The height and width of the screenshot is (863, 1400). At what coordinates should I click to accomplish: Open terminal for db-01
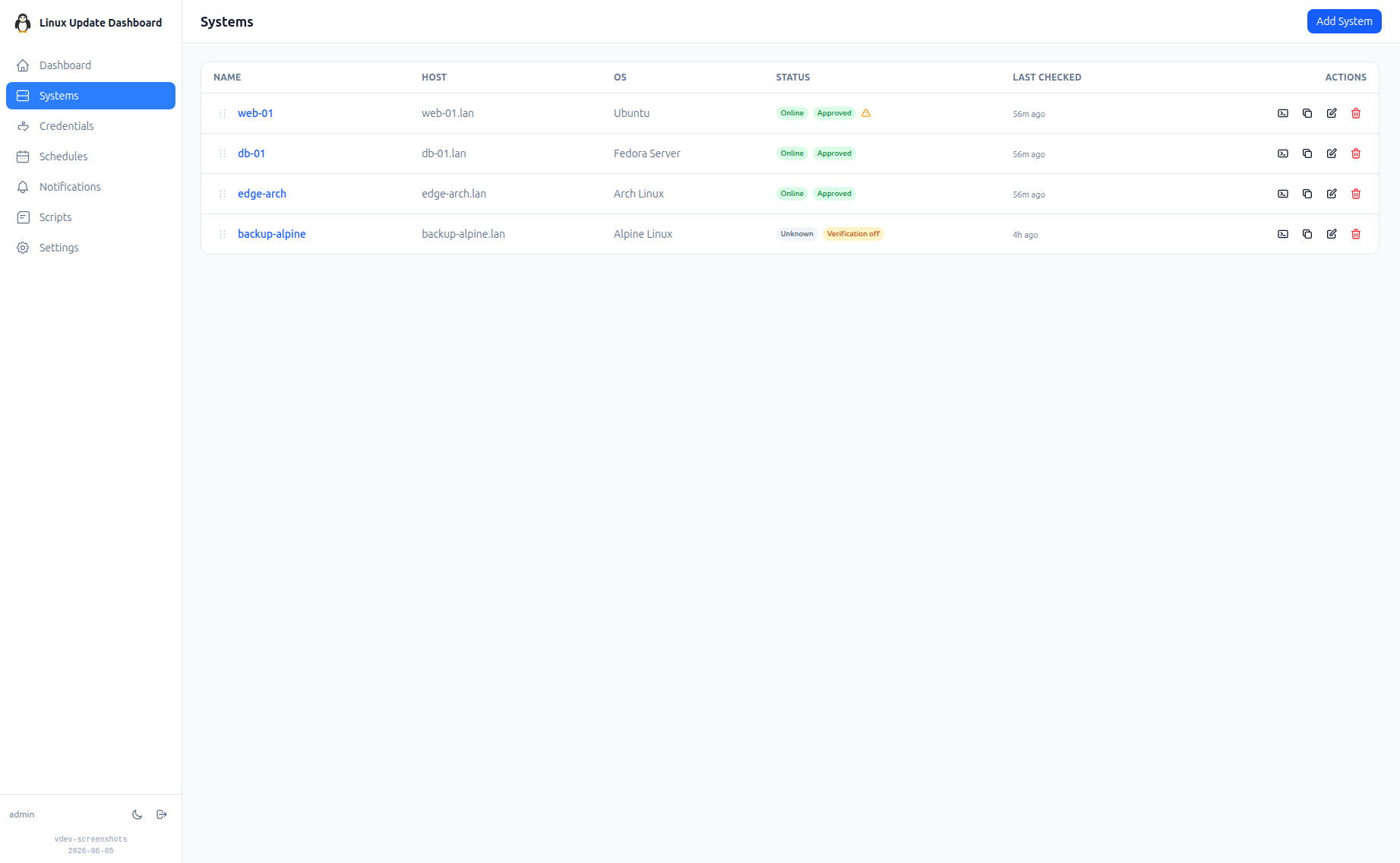tap(1283, 153)
